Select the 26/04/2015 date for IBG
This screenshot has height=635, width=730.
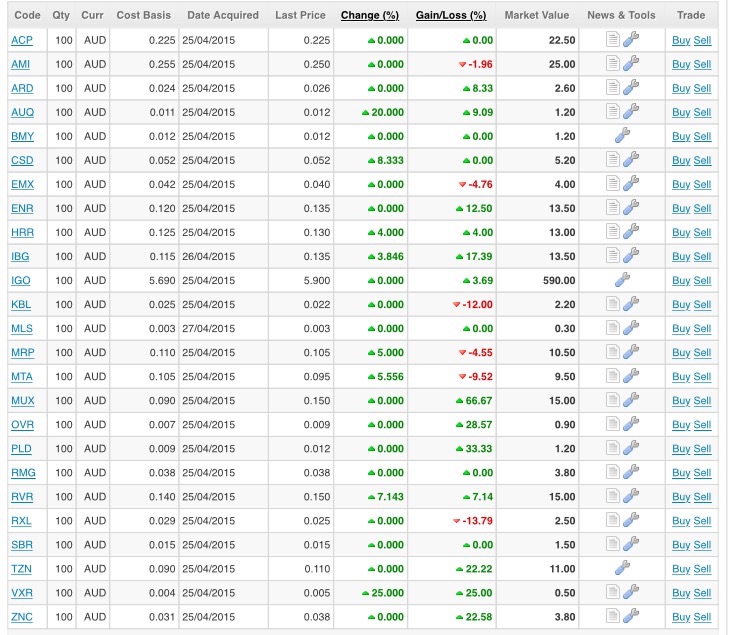[x=209, y=257]
